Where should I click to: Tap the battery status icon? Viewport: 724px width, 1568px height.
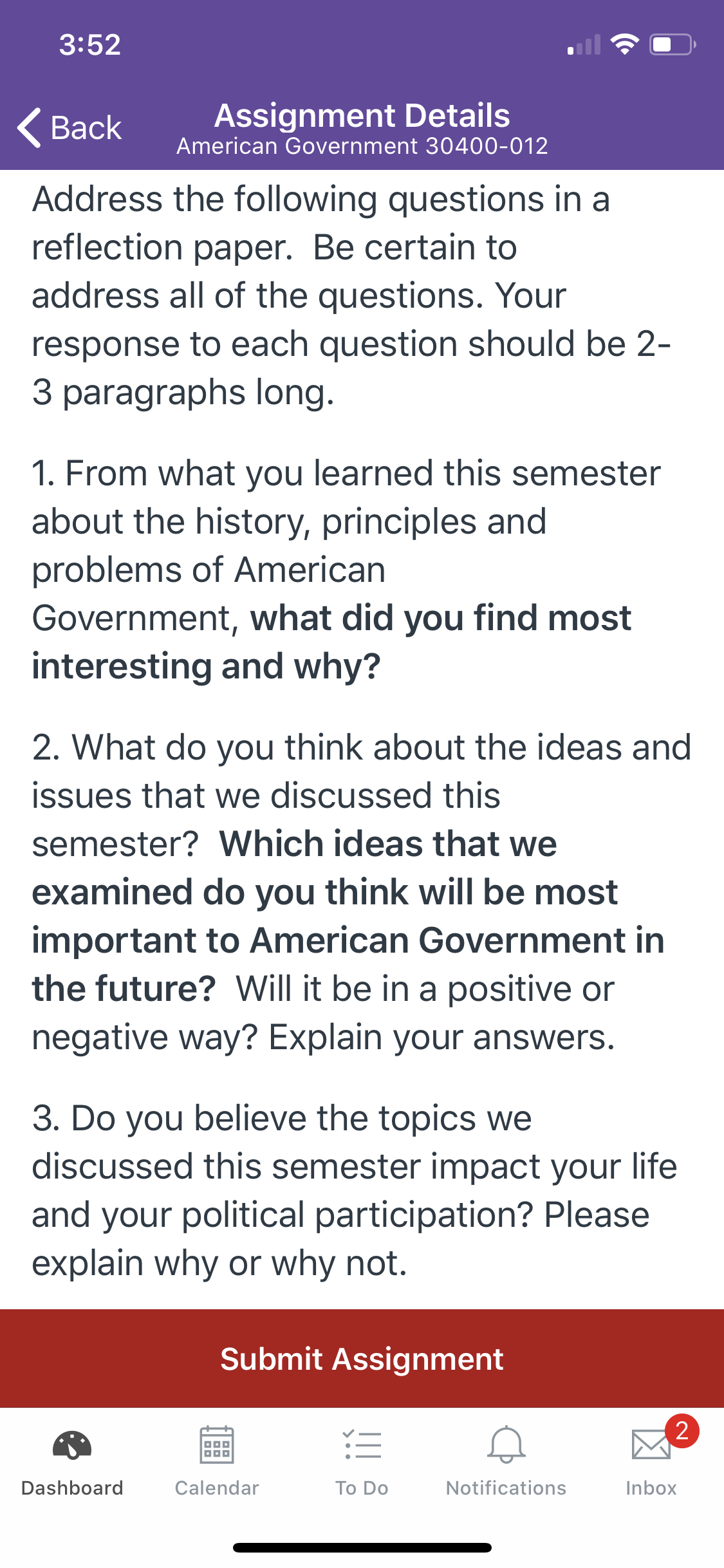(673, 44)
